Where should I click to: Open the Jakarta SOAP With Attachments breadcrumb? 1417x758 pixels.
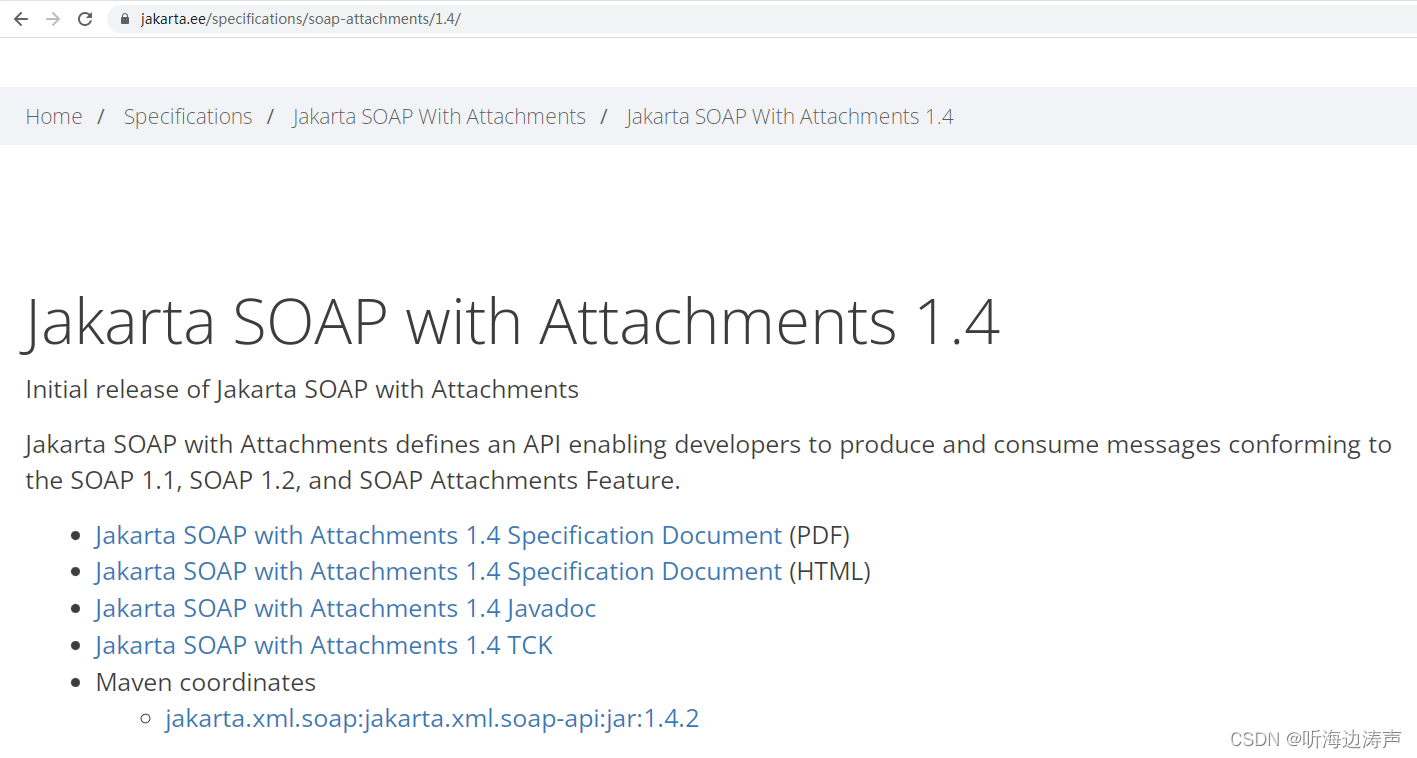point(439,116)
